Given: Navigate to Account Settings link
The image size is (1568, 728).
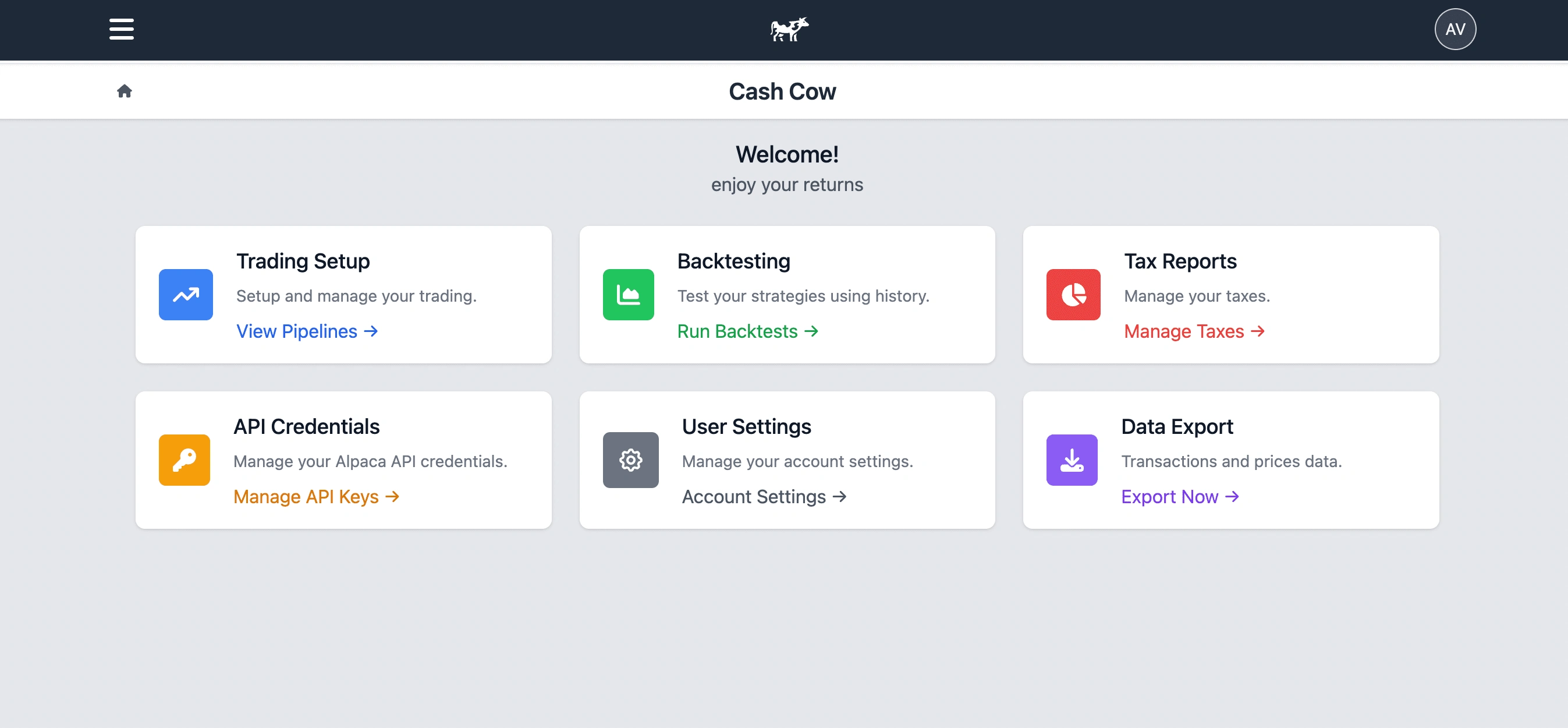Looking at the screenshot, I should [763, 497].
